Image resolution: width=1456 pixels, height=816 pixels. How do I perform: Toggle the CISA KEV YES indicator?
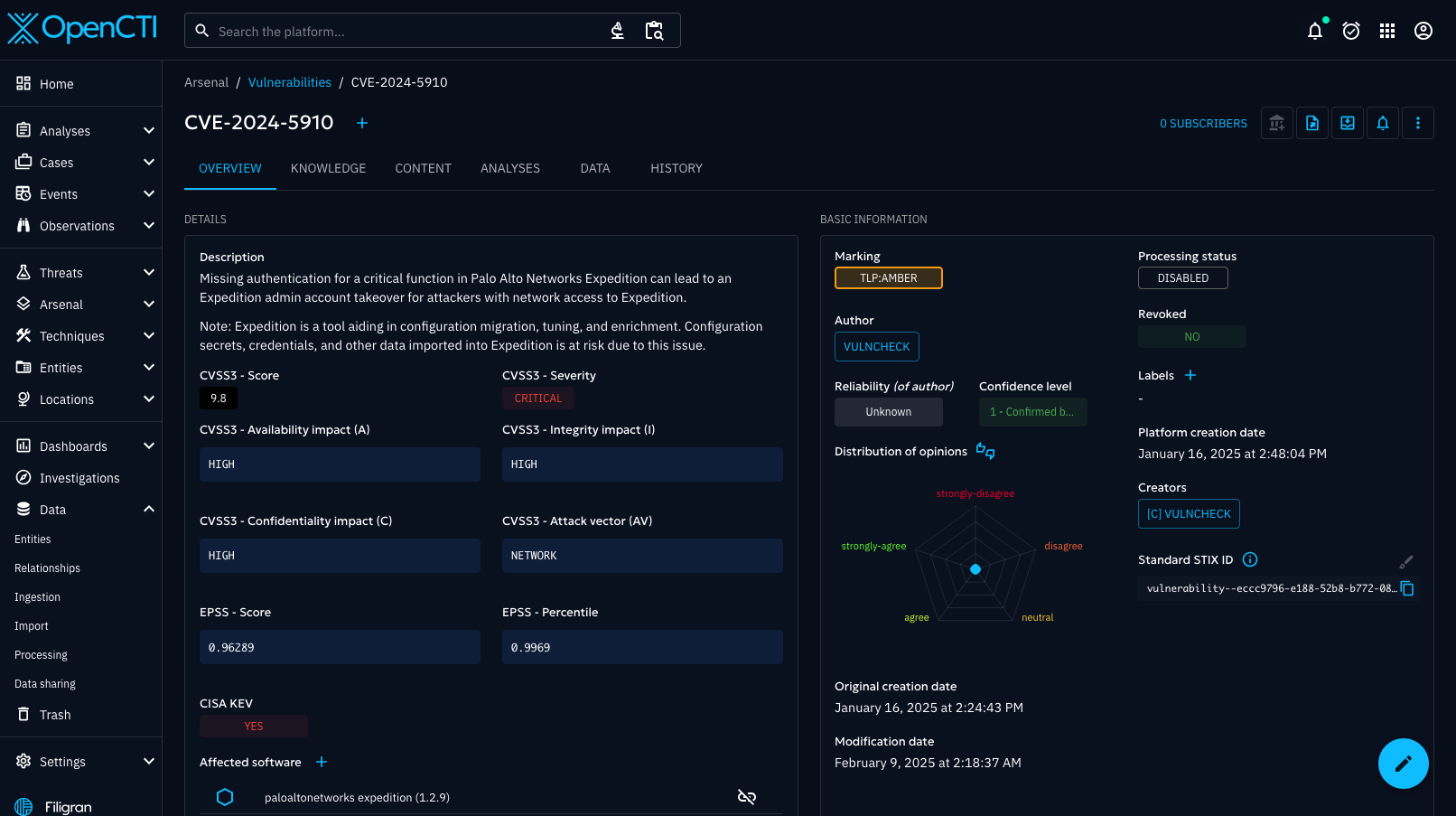[253, 726]
